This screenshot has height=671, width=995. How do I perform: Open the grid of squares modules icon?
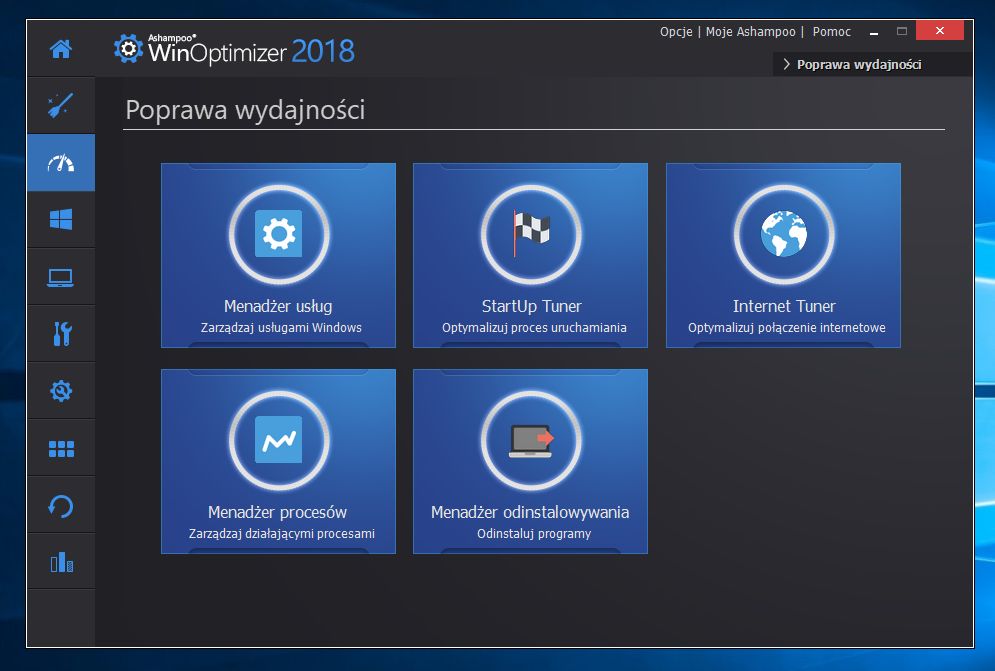click(x=61, y=448)
